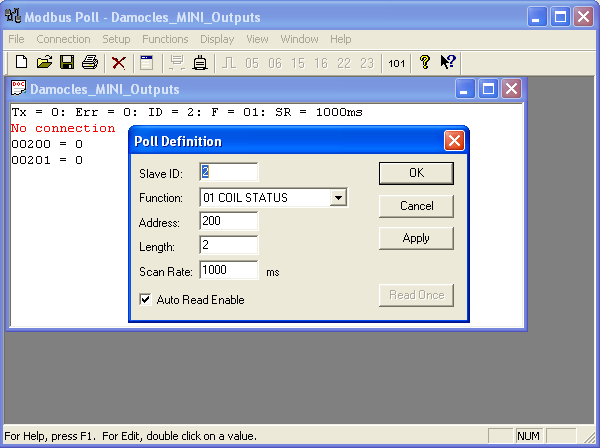Viewport: 600px width, 448px height.
Task: Maximize the Modbus Poll main window
Action: tap(560, 16)
